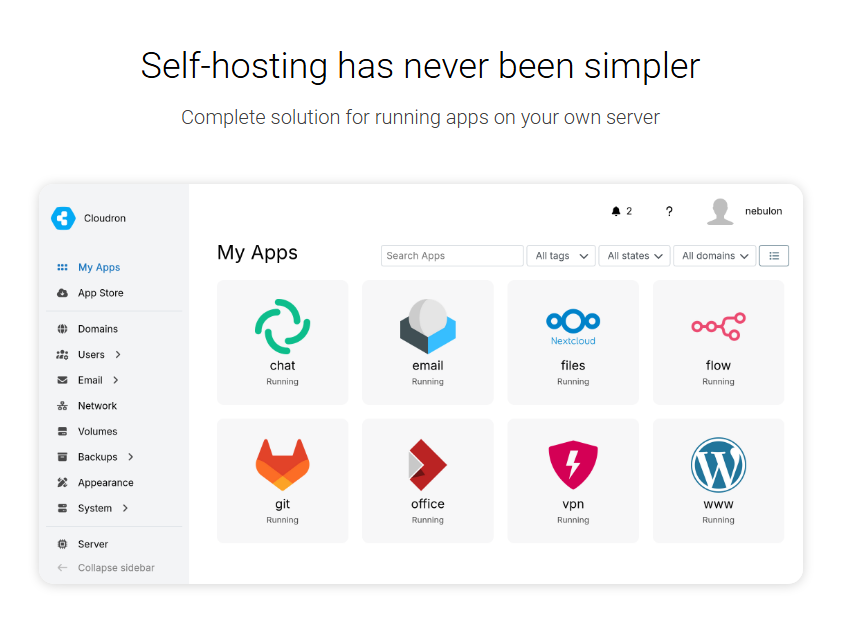This screenshot has height=640, width=842.
Task: Open the notifications bell icon
Action: click(616, 211)
